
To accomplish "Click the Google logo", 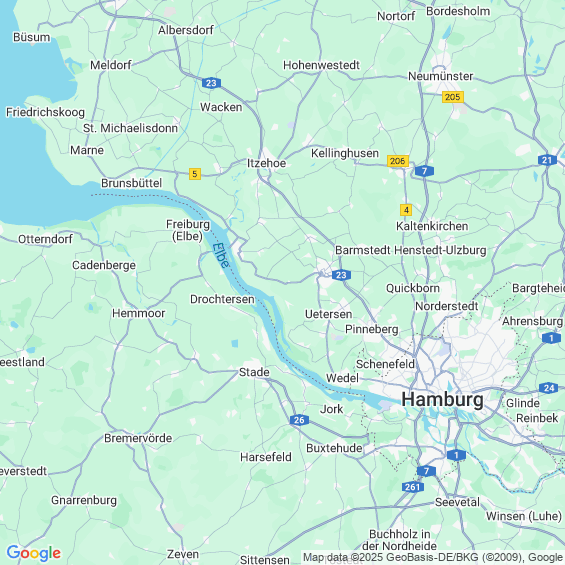I will point(34,553).
